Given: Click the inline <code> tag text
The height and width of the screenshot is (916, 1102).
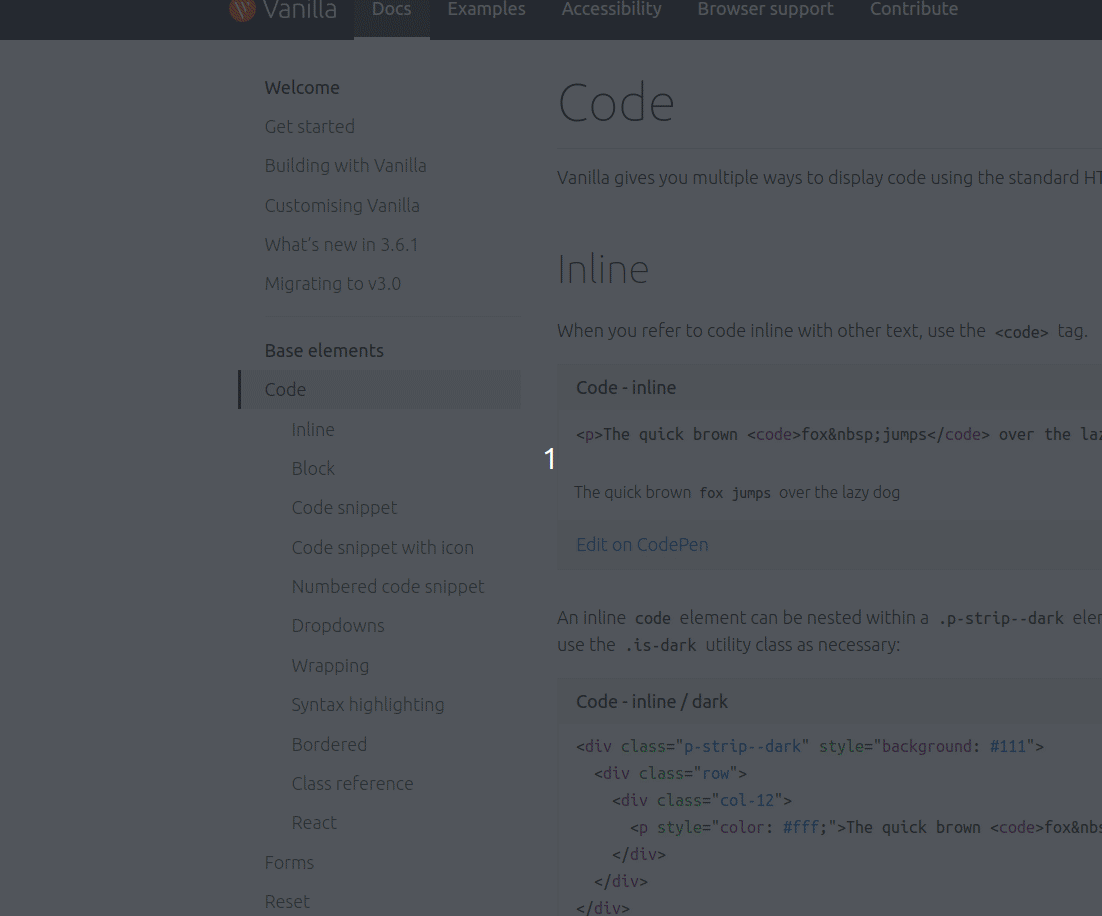Looking at the screenshot, I should 1022,333.
